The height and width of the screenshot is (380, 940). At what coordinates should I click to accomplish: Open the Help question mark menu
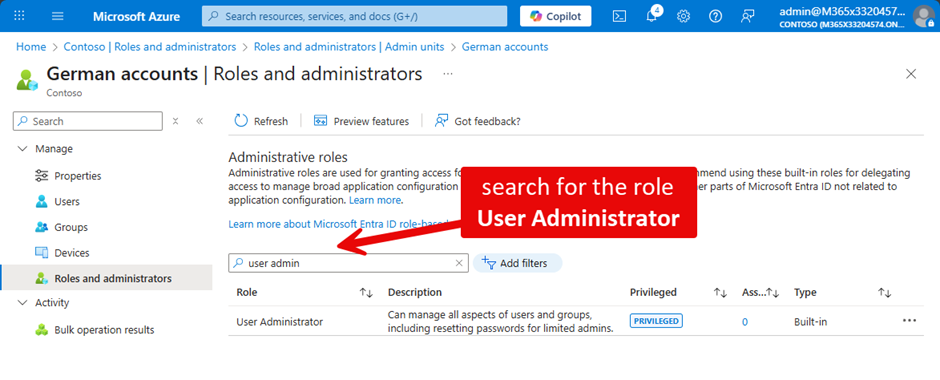coord(715,16)
